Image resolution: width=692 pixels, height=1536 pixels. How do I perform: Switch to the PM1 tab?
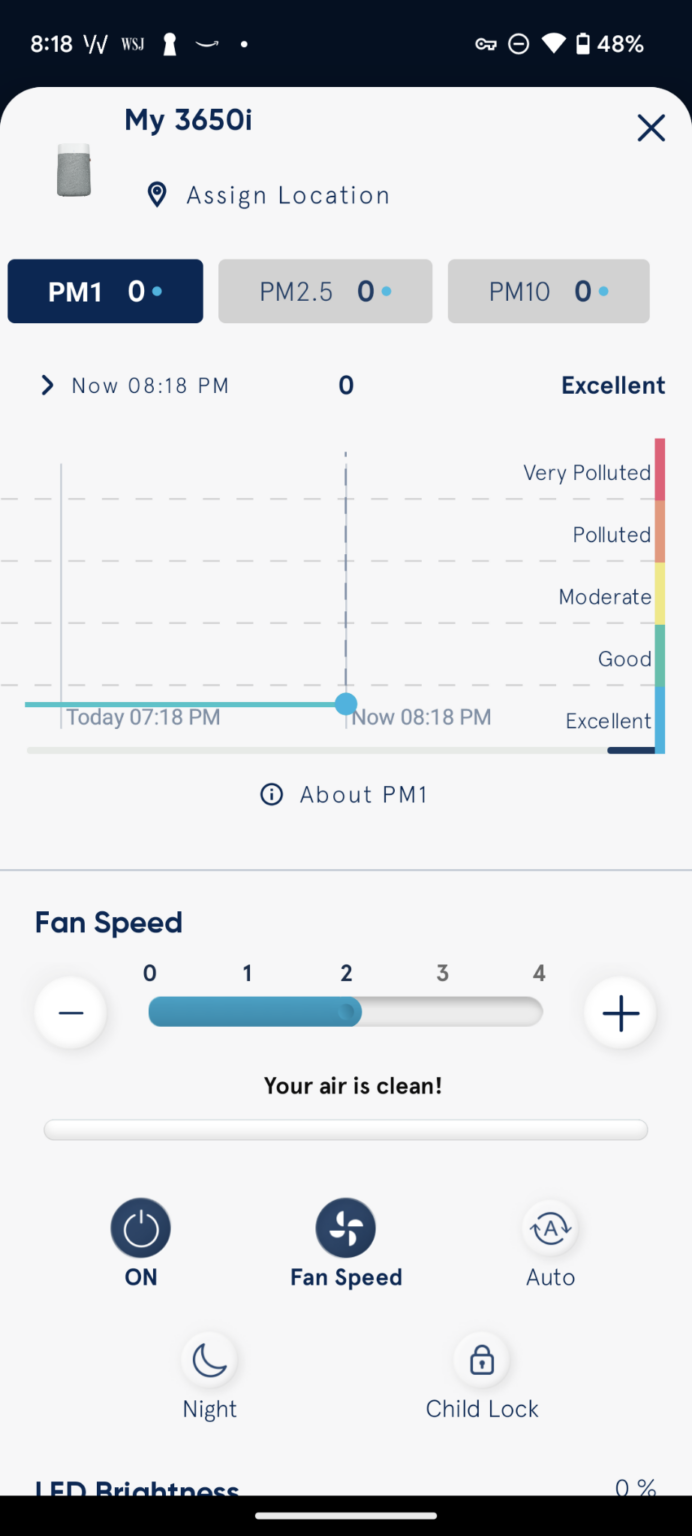click(105, 291)
